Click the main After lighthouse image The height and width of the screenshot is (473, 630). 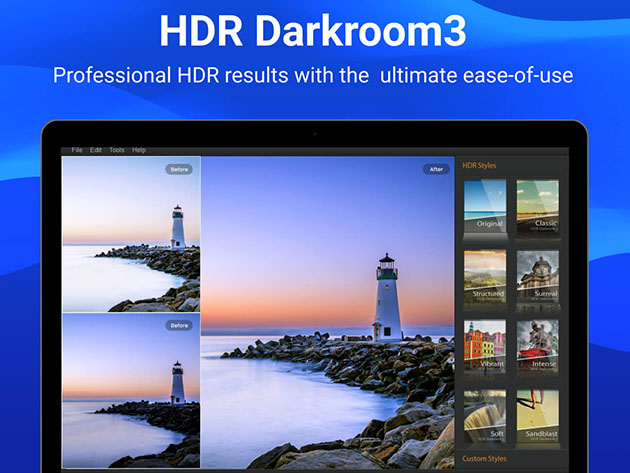pos(327,312)
